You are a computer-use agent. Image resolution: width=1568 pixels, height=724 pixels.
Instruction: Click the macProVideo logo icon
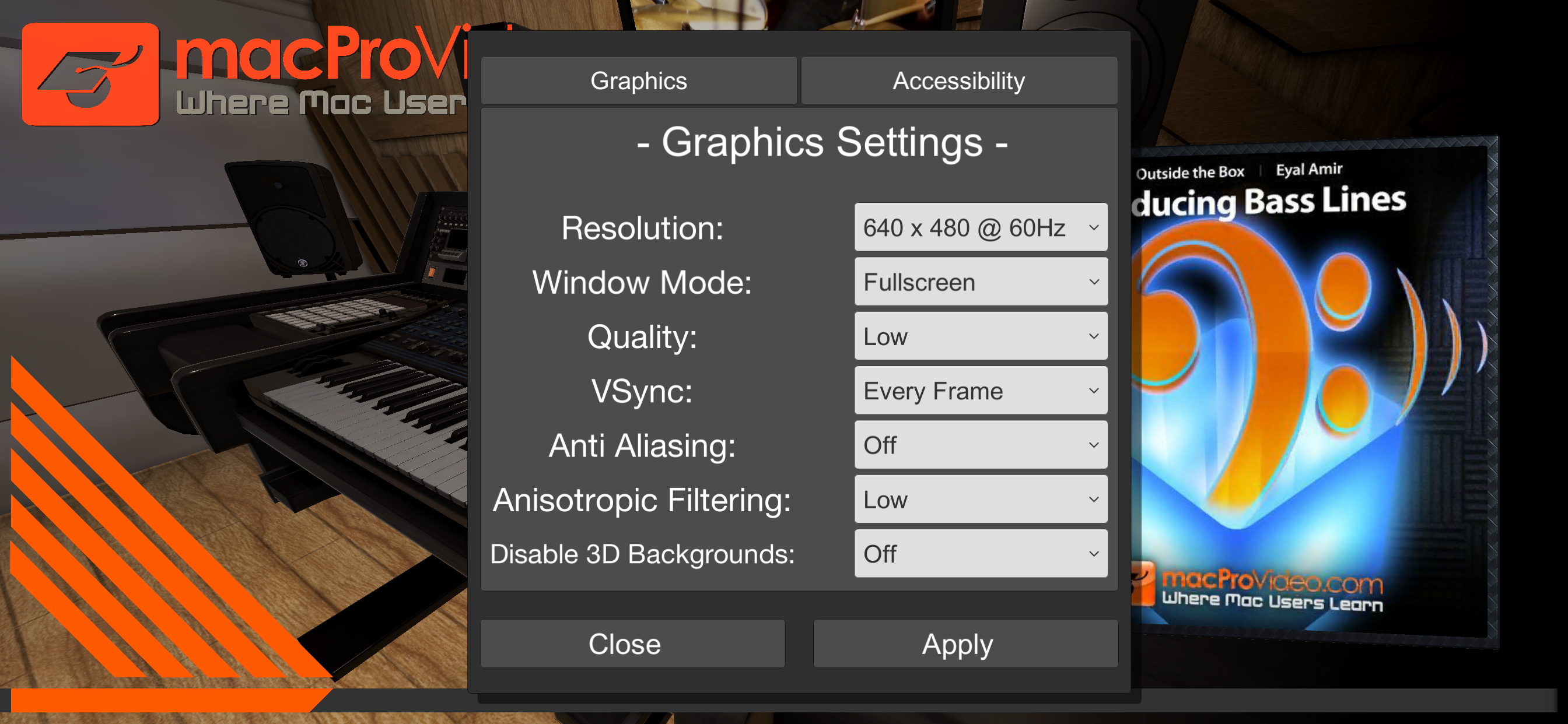pyautogui.click(x=90, y=74)
